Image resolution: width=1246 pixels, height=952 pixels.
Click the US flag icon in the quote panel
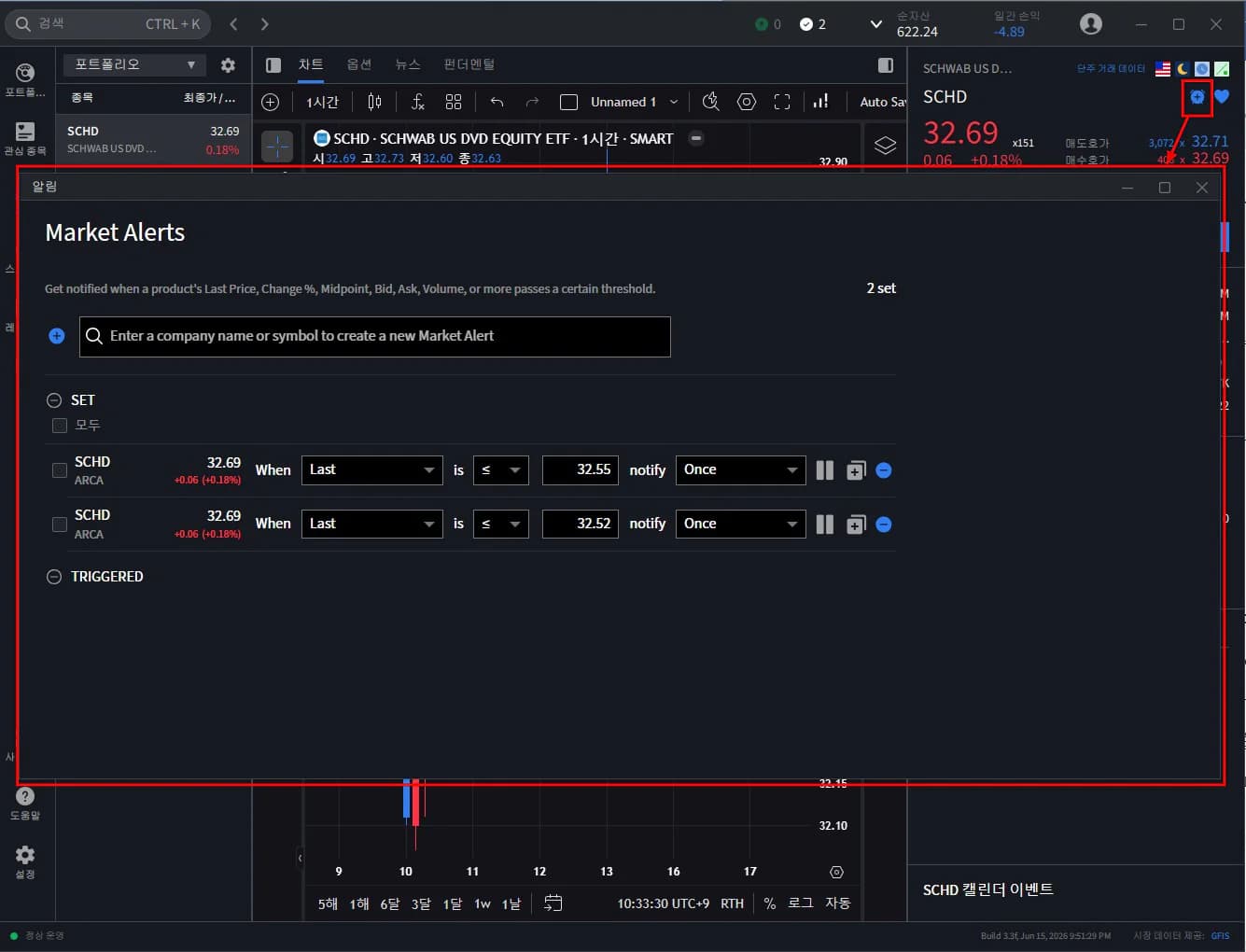[x=1163, y=68]
